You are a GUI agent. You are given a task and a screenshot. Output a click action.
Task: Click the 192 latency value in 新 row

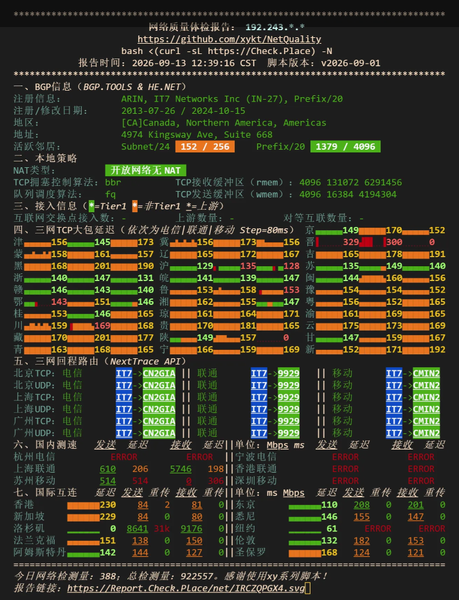[437, 349]
